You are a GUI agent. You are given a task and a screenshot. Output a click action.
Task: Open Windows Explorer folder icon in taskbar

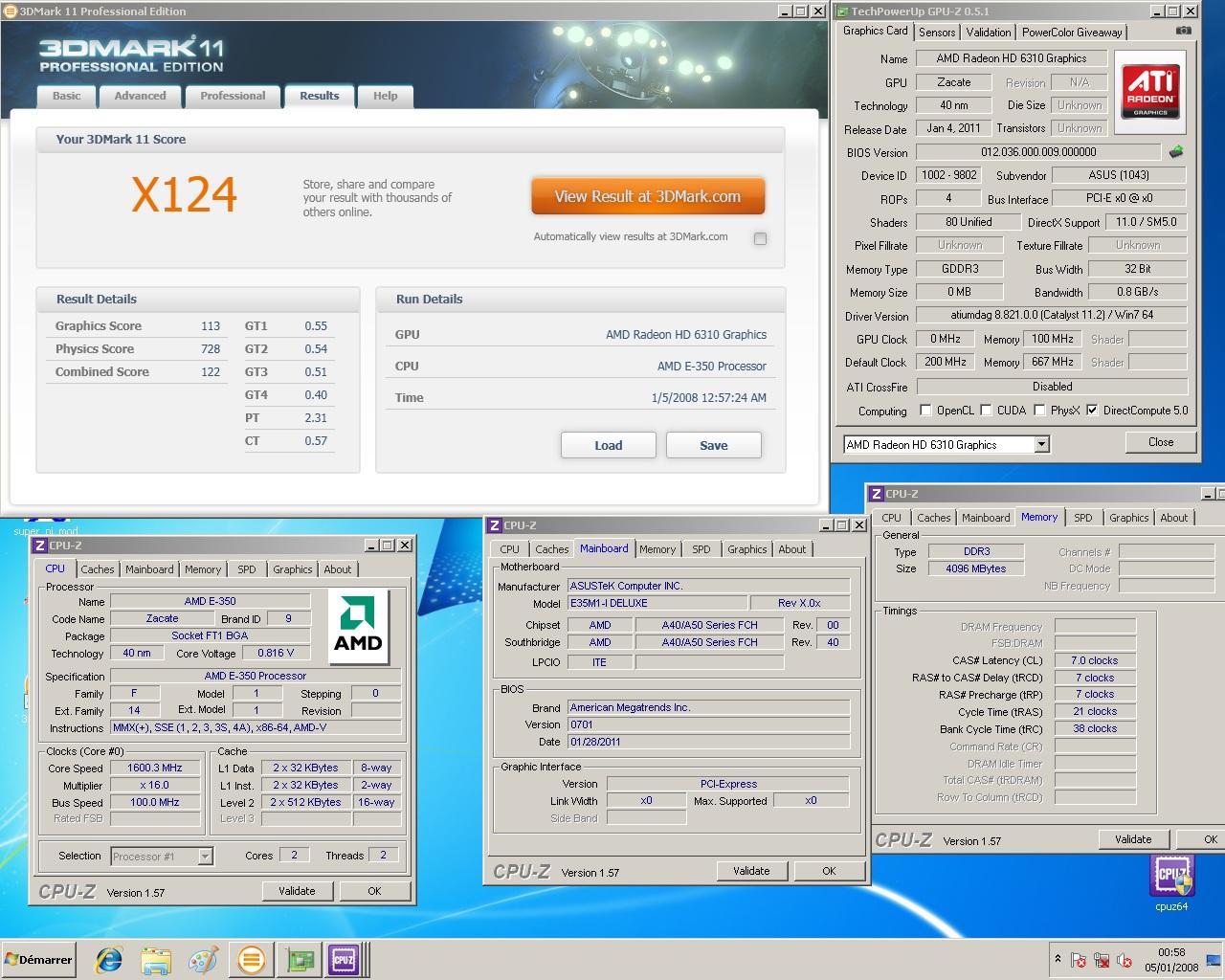[156, 960]
